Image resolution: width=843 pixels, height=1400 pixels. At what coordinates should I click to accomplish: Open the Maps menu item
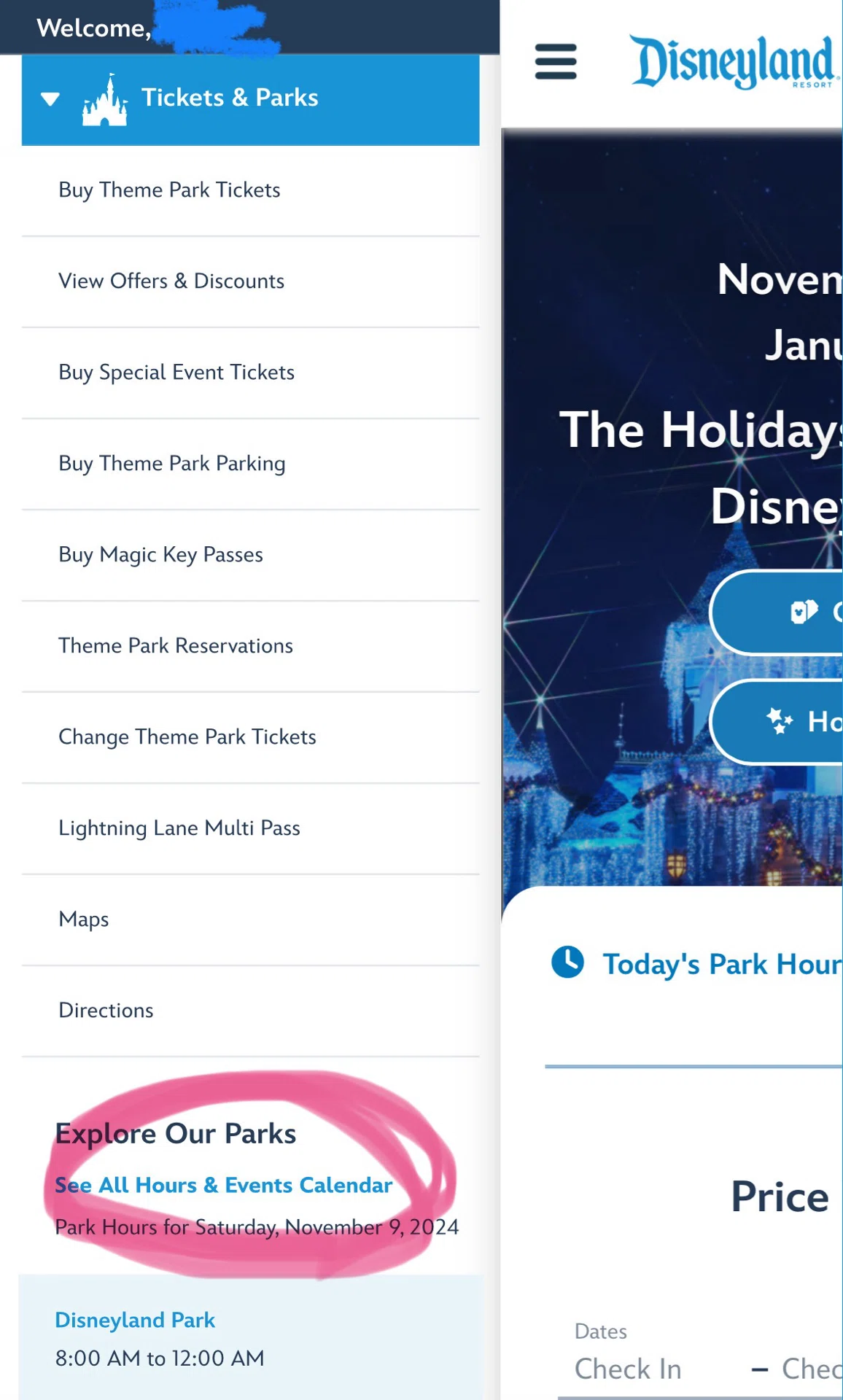250,919
